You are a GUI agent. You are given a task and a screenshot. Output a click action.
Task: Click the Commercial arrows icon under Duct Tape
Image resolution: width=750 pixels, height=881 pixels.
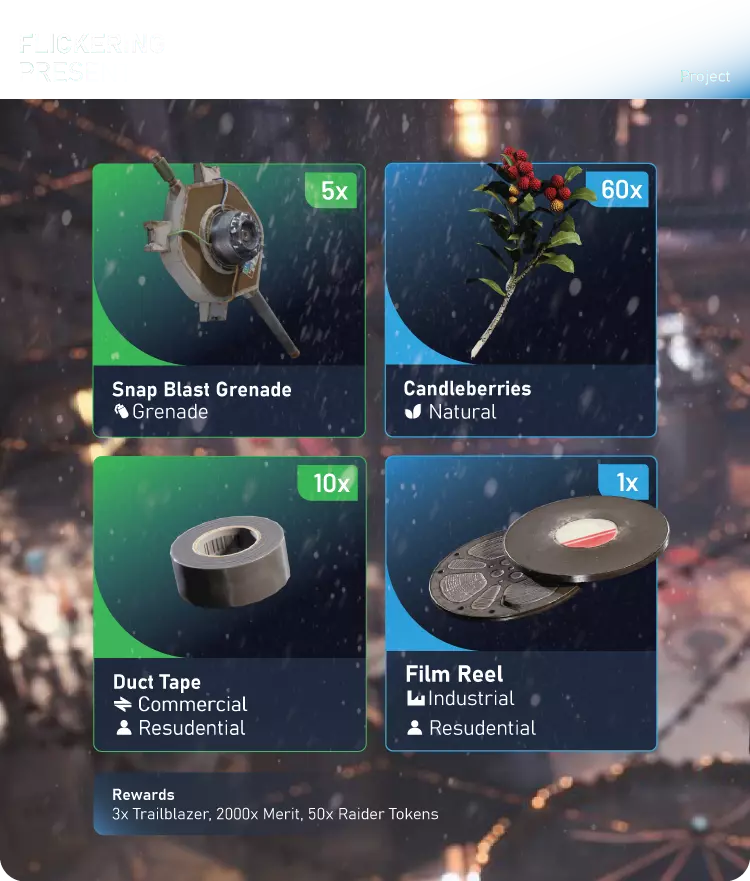click(x=122, y=704)
